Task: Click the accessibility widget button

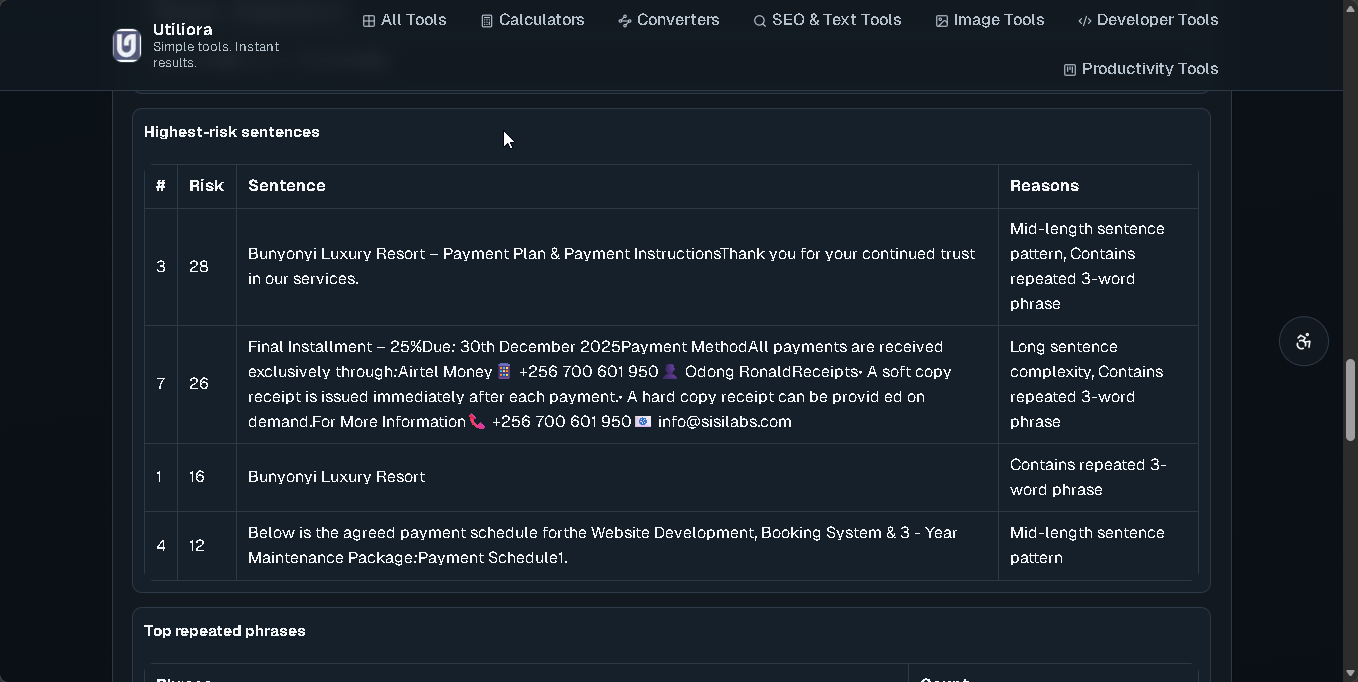Action: point(1304,341)
